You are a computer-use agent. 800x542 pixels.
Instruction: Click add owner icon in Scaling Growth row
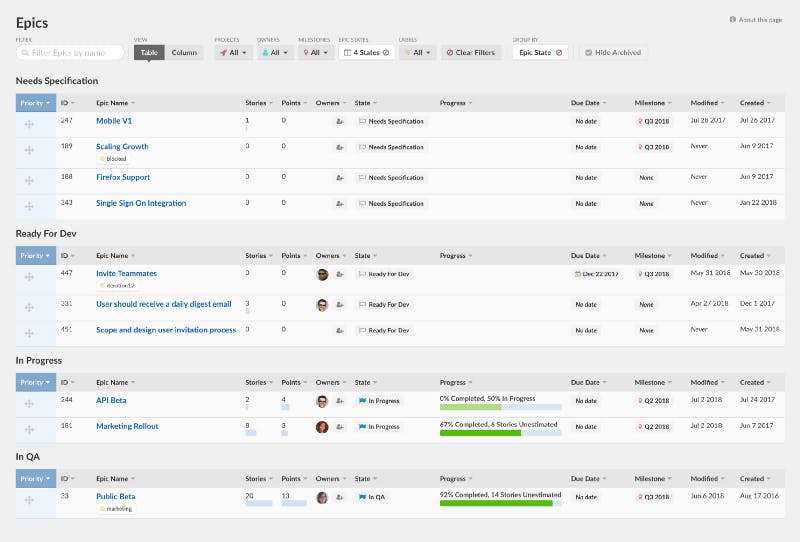[340, 147]
